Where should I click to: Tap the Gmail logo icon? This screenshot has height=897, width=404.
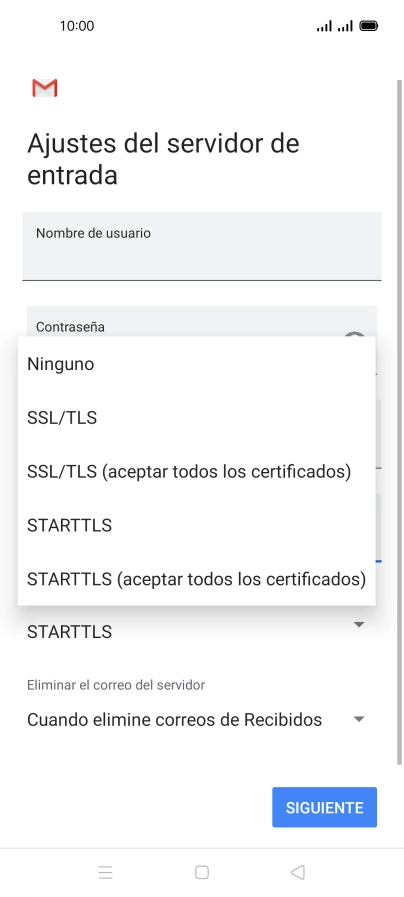tap(45, 88)
